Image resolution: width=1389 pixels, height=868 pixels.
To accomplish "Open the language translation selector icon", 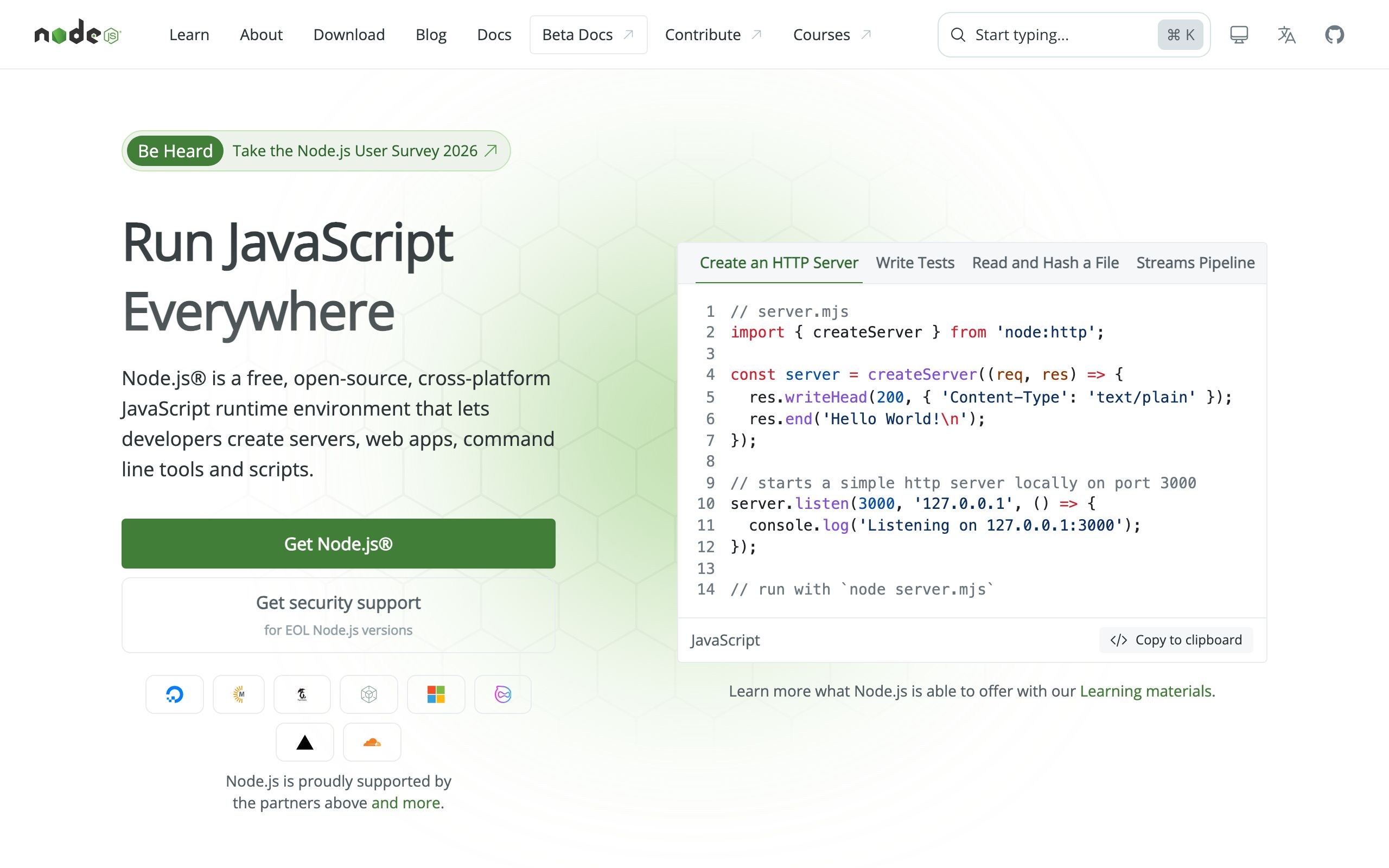I will pyautogui.click(x=1286, y=34).
